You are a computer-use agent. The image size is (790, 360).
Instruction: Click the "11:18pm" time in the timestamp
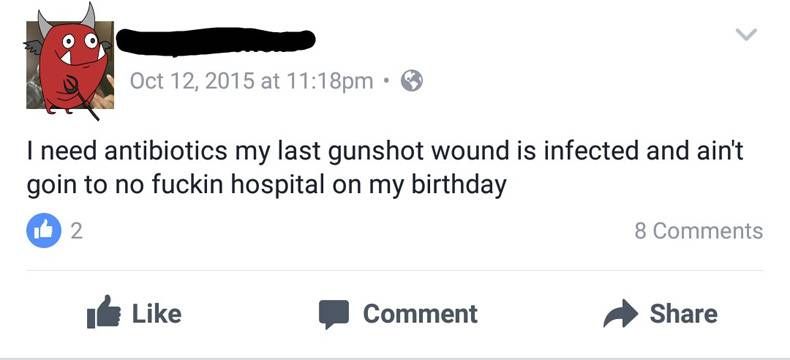tap(330, 81)
